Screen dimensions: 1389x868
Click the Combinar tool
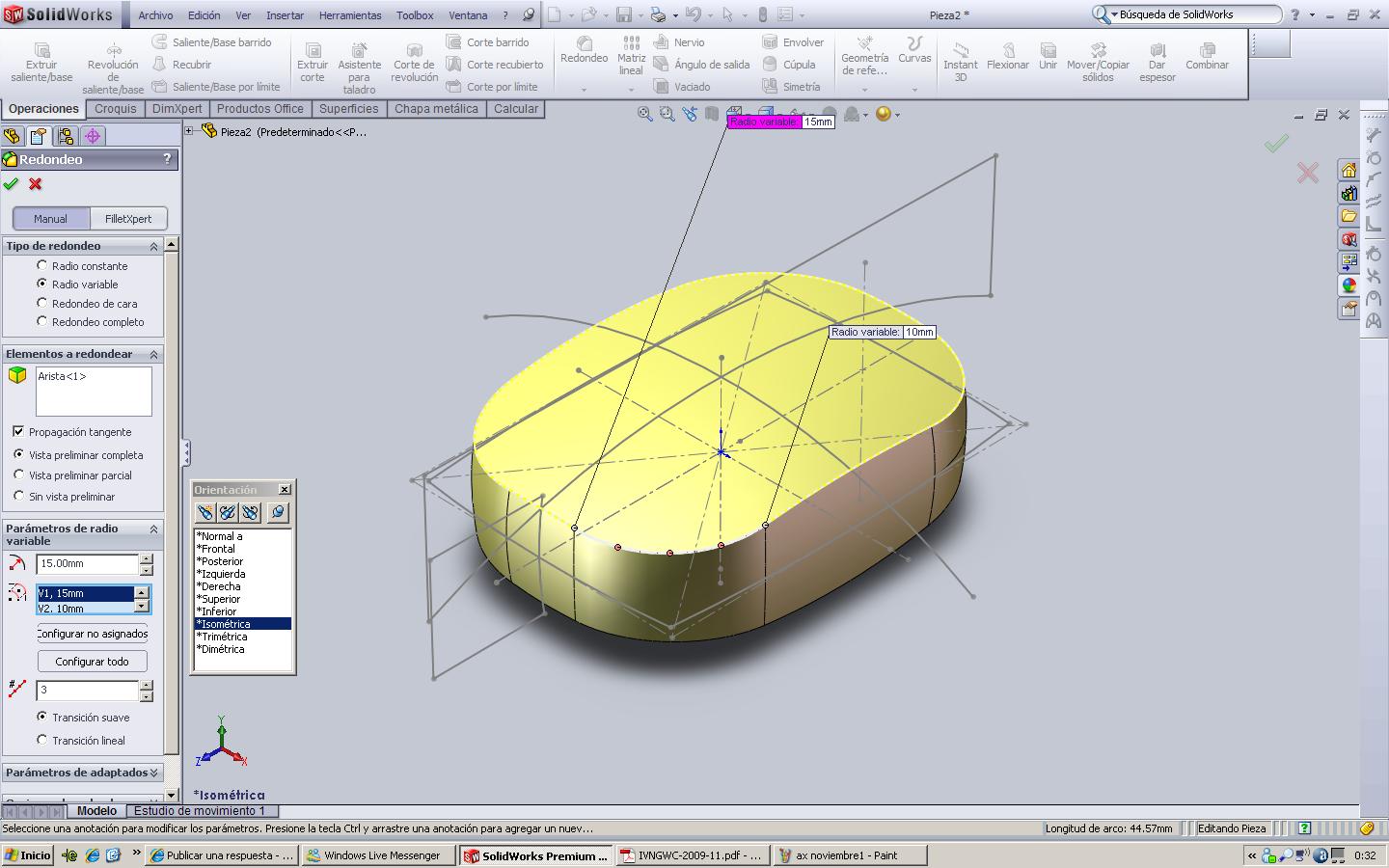click(x=1207, y=56)
